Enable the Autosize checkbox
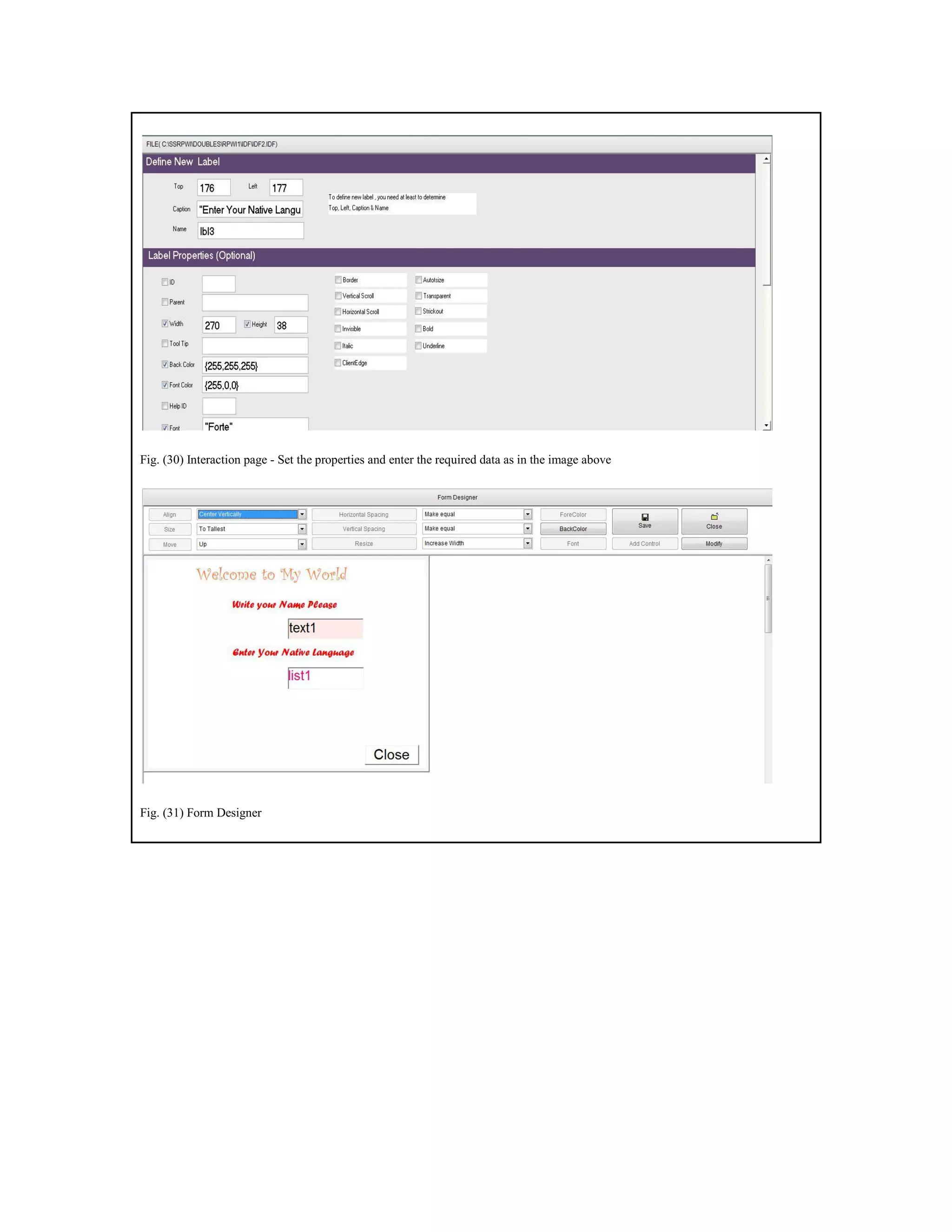This screenshot has height=1232, width=952. (x=418, y=280)
